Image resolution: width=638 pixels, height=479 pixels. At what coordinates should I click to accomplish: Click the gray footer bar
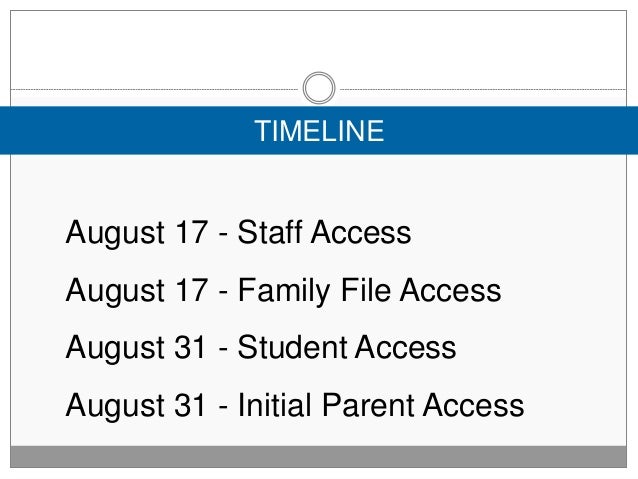click(x=319, y=457)
